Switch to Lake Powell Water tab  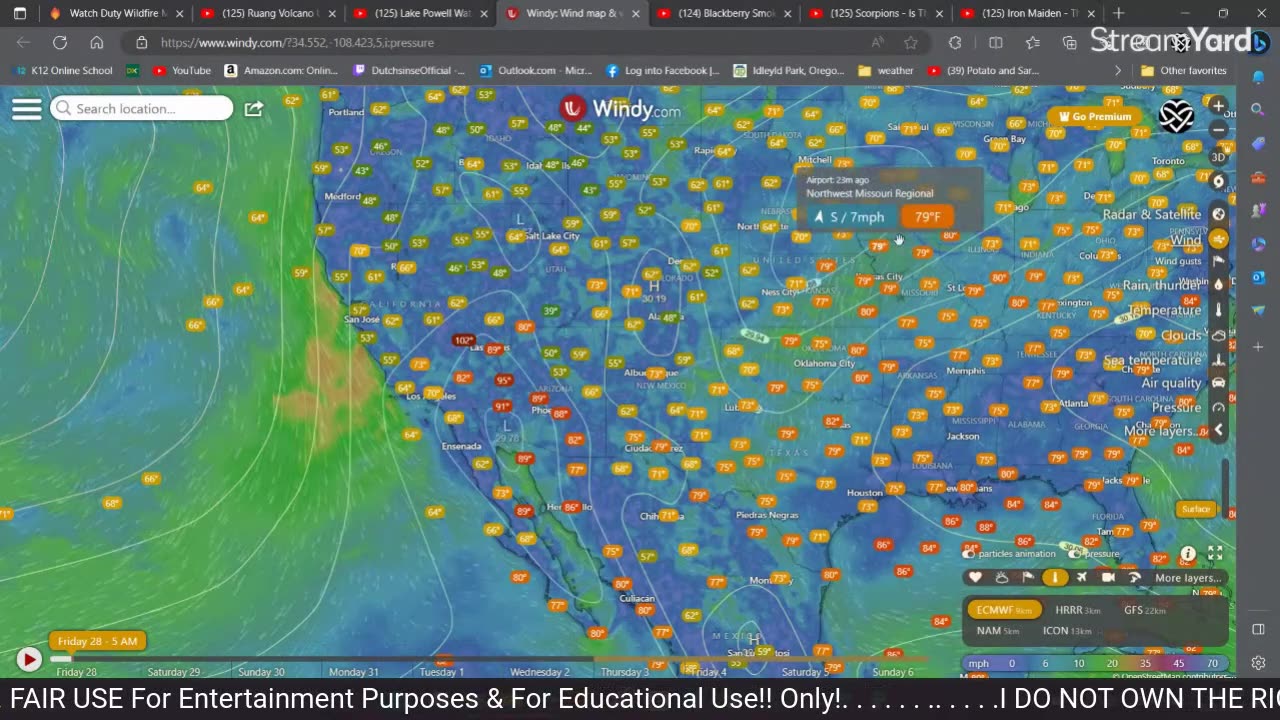click(419, 14)
